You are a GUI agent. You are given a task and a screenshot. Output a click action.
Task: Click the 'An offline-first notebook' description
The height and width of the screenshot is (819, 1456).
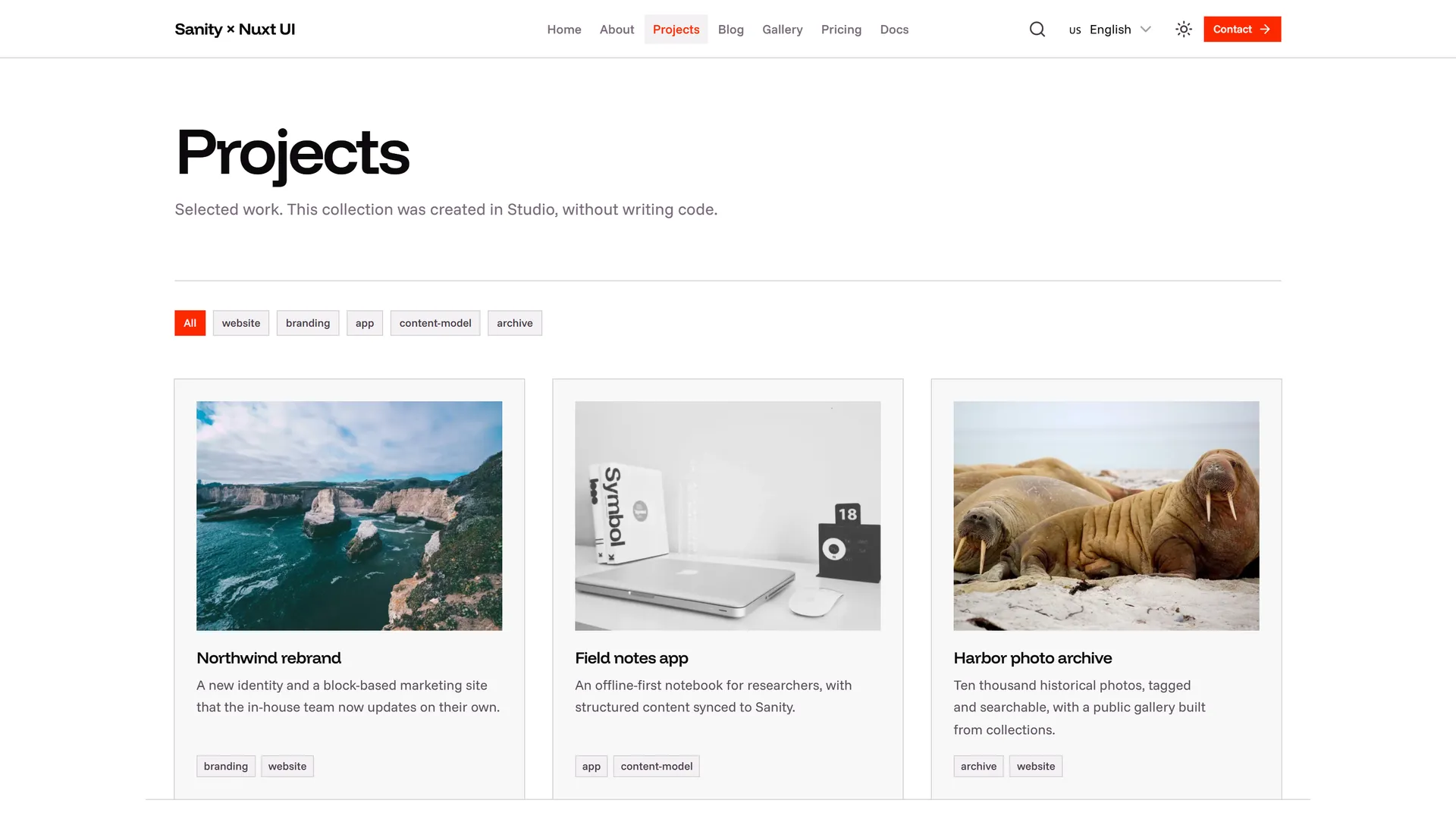[x=714, y=696]
